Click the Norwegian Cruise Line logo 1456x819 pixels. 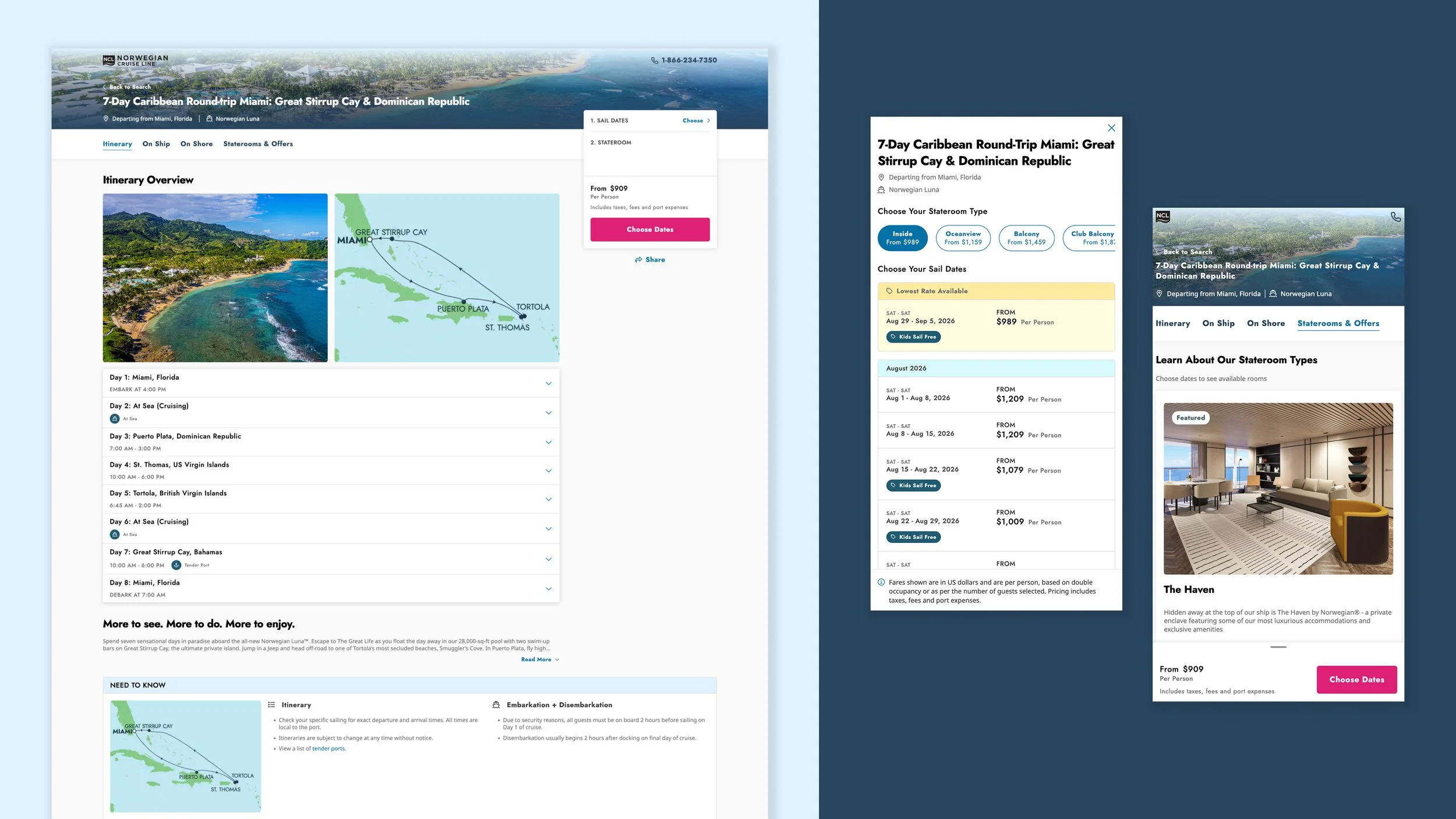pyautogui.click(x=135, y=60)
